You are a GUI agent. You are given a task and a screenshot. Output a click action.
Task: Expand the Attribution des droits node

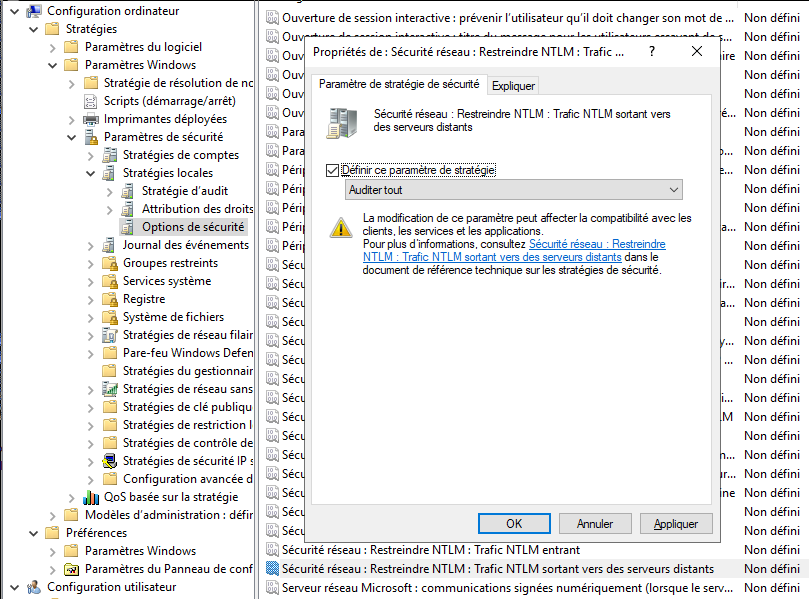pyautogui.click(x=110, y=209)
